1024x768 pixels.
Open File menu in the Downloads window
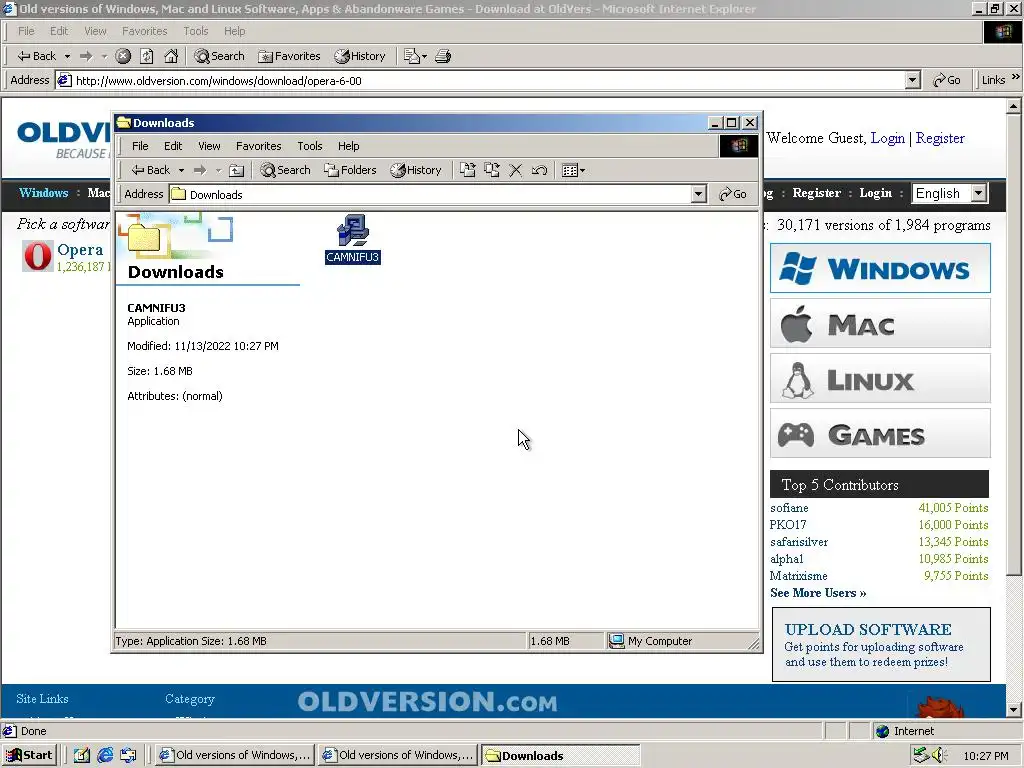point(140,146)
